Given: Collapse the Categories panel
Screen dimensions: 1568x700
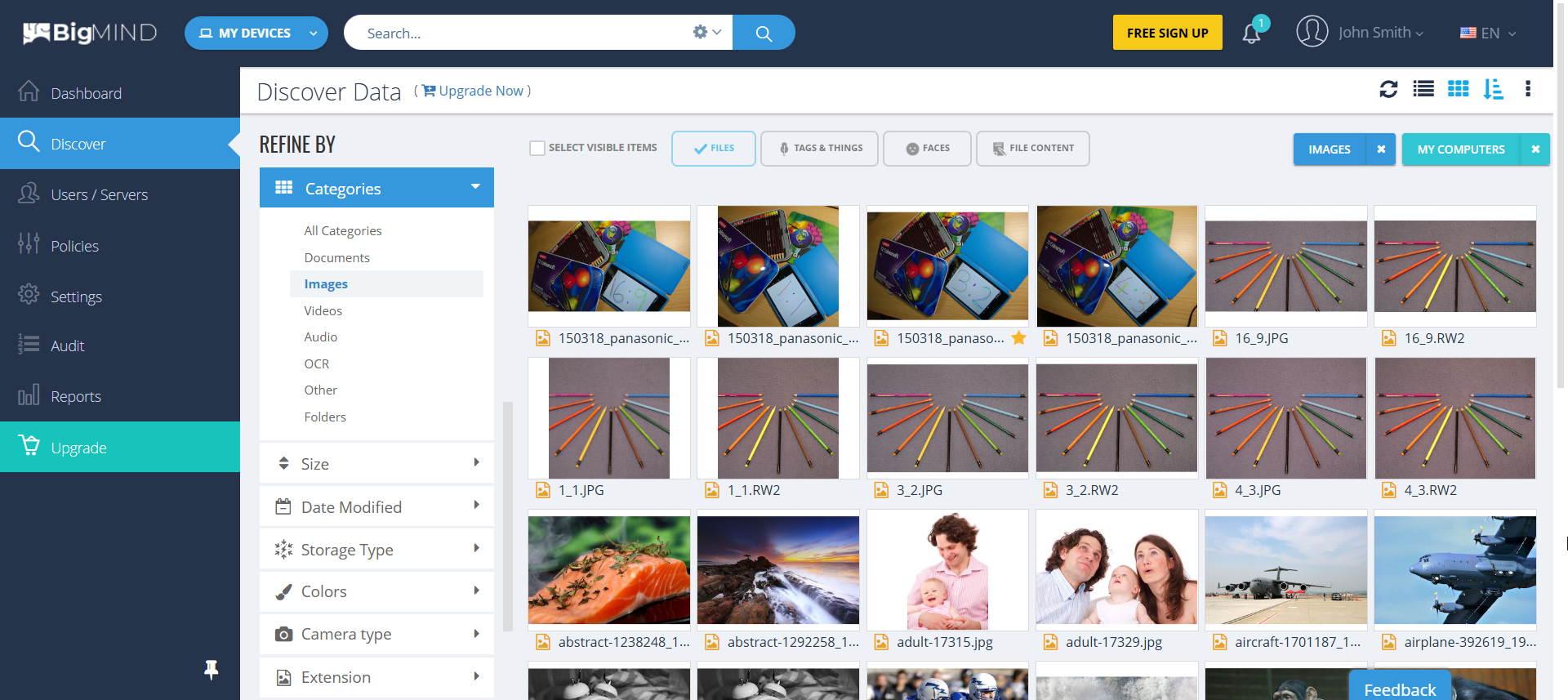Looking at the screenshot, I should [376, 188].
